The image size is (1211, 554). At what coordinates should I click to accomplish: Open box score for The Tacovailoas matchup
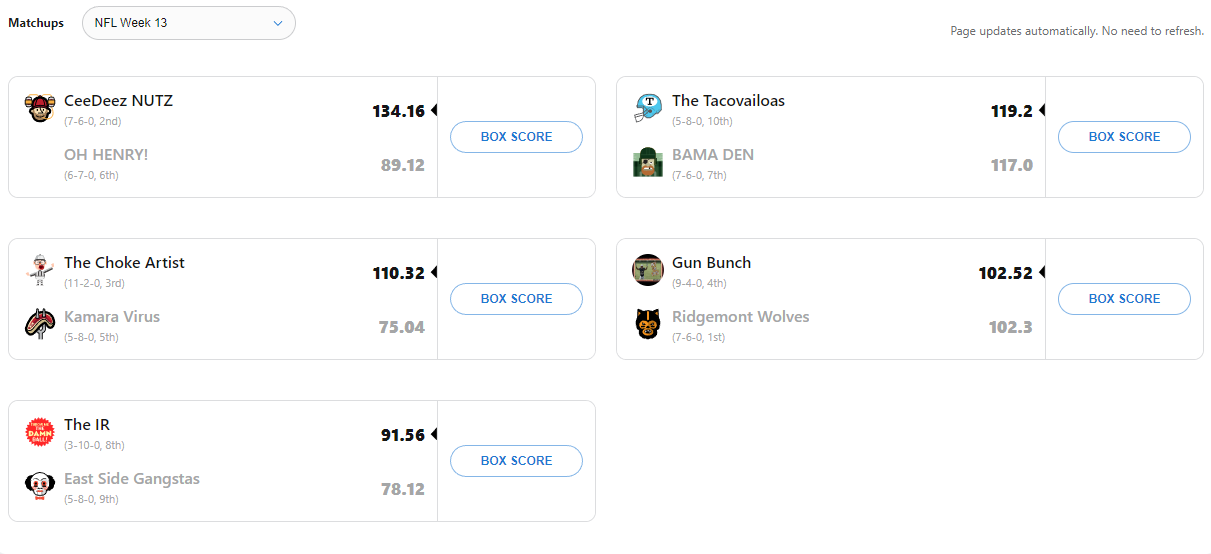(x=1124, y=137)
